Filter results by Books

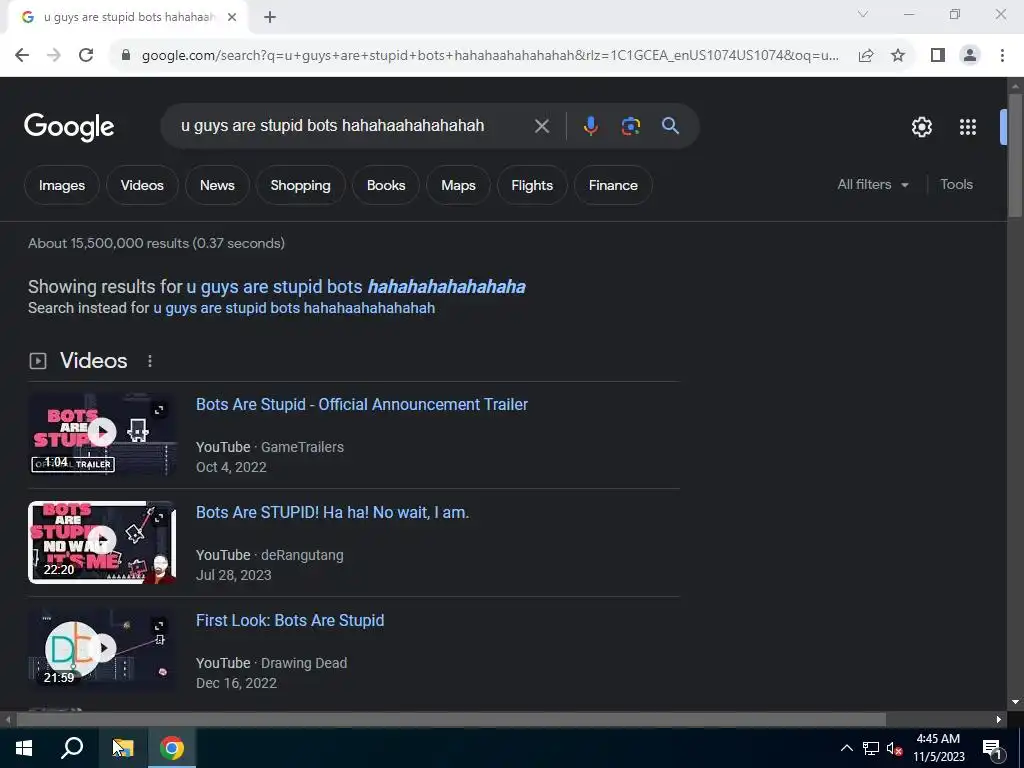386,185
